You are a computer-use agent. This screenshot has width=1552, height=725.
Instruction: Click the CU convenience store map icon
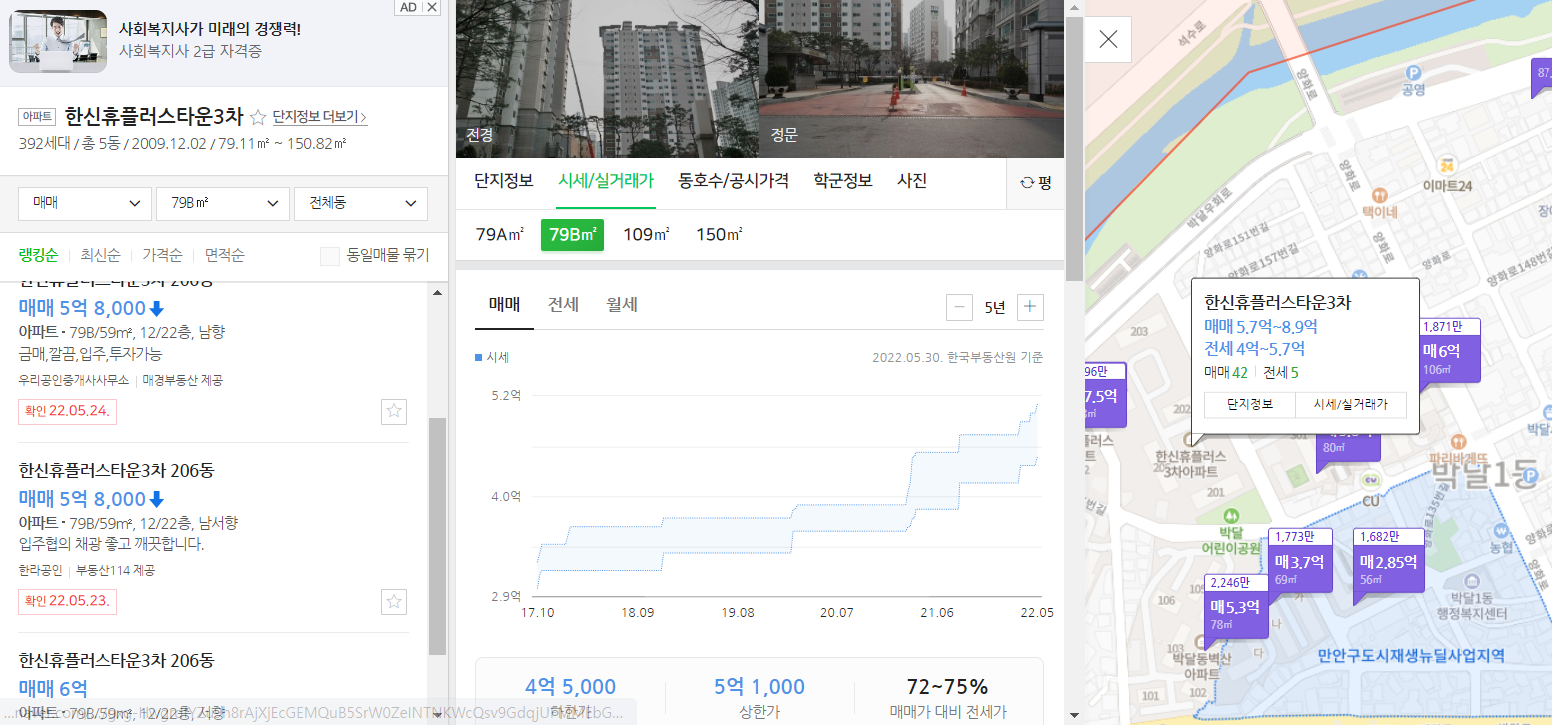coord(1371,478)
